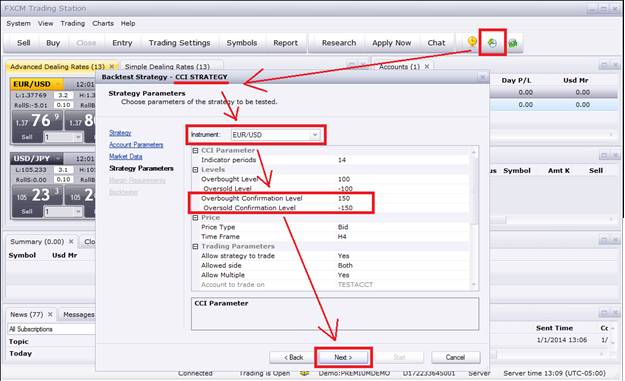Click Apply Now in the toolbar
This screenshot has height=381, width=625.
tap(391, 43)
